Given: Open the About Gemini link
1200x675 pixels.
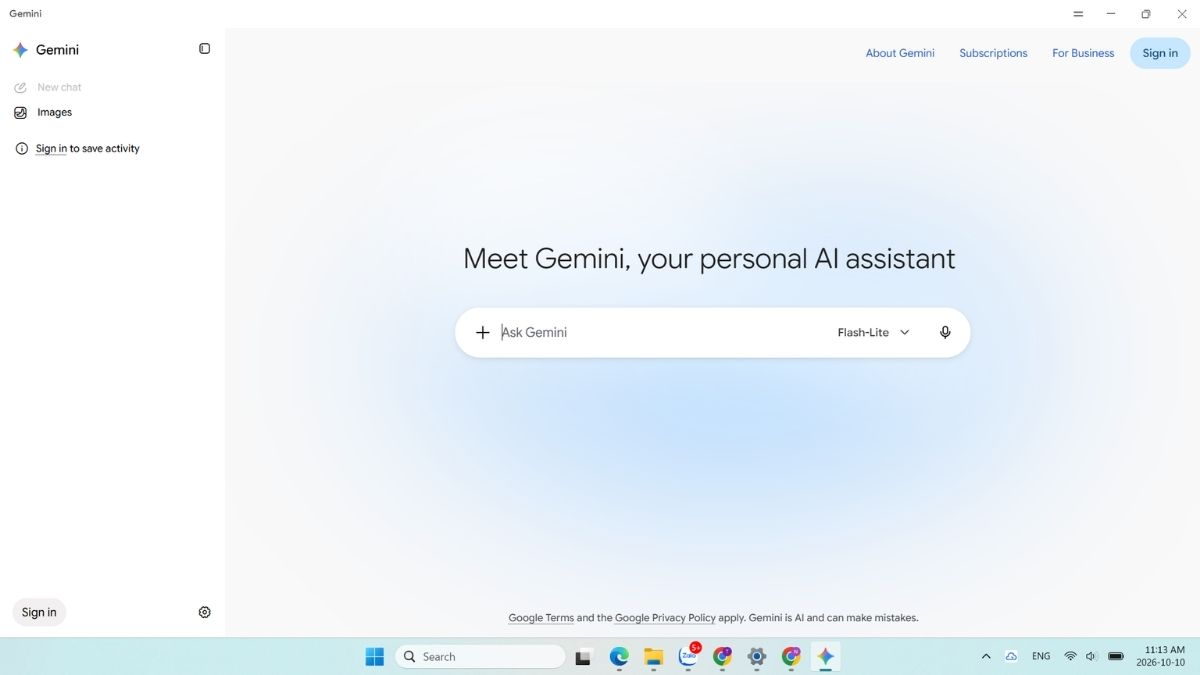Looking at the screenshot, I should [900, 53].
